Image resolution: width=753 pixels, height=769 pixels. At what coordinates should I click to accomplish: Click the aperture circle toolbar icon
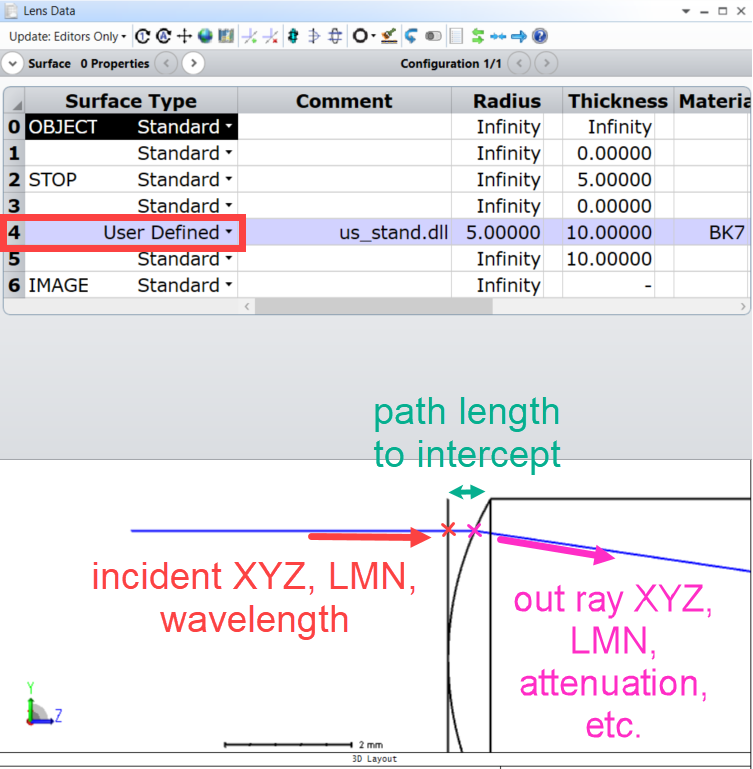click(x=360, y=36)
